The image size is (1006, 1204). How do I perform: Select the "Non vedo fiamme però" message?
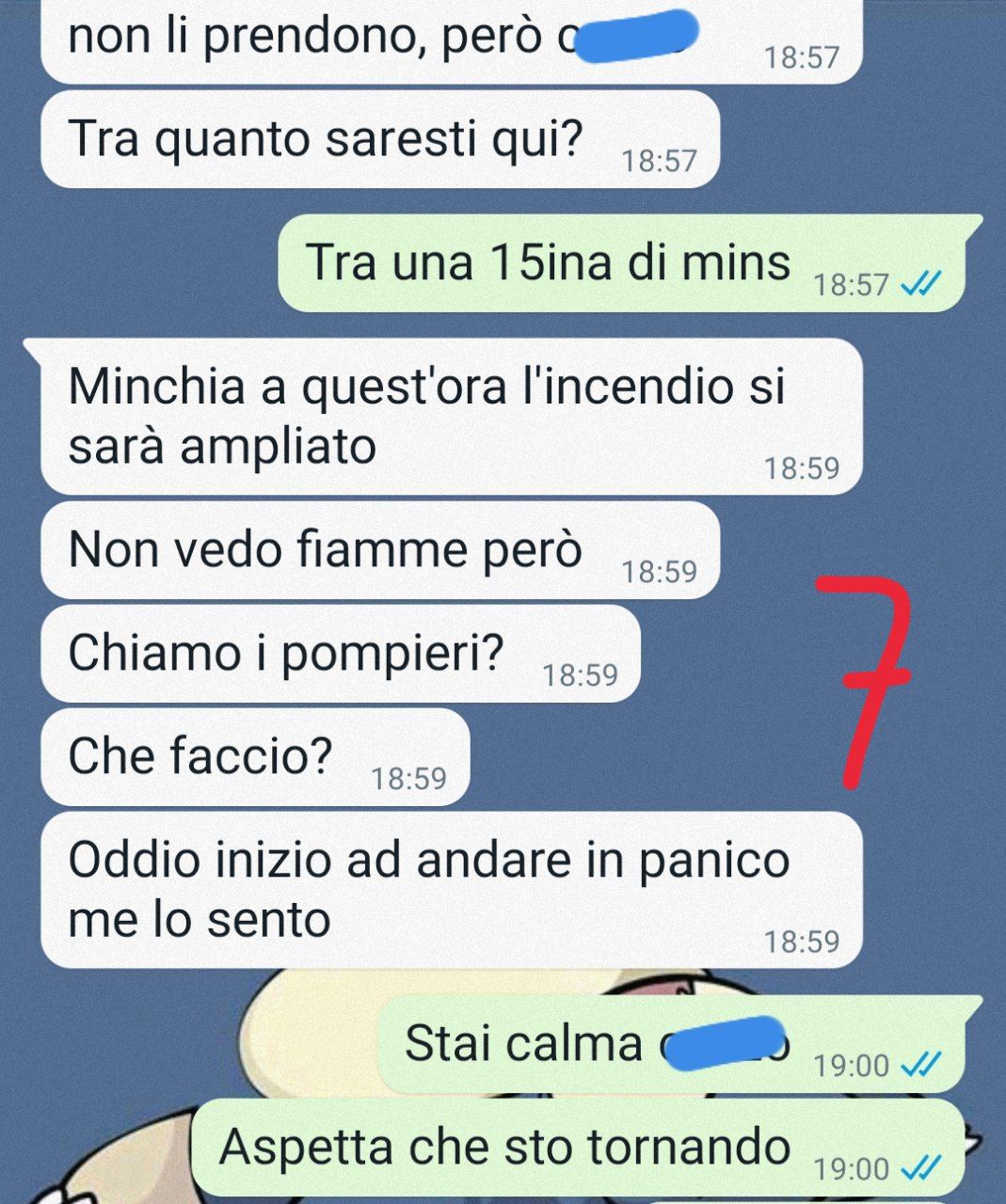coord(380,550)
